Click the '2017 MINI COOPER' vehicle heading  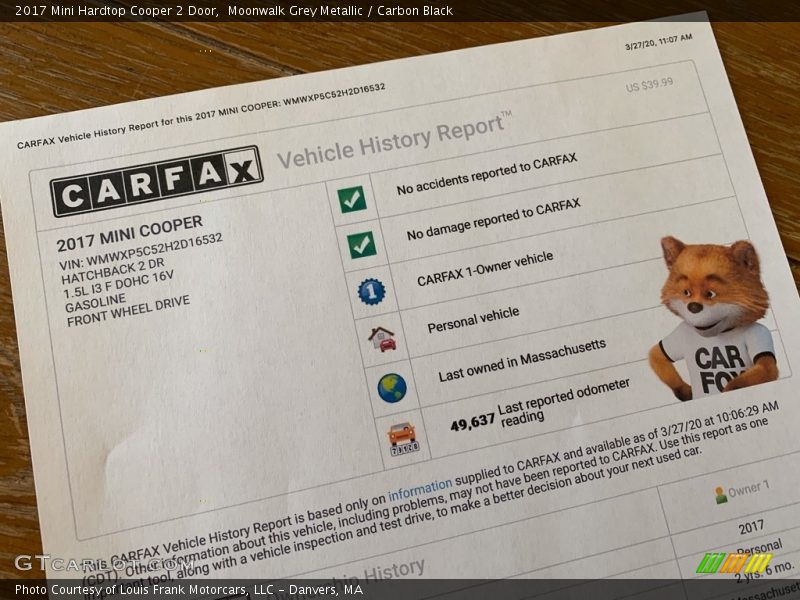129,232
